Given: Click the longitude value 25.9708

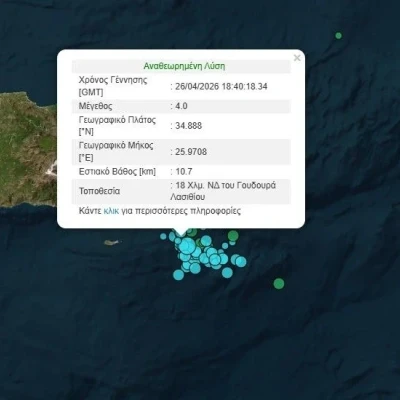Looking at the screenshot, I should (191, 152).
